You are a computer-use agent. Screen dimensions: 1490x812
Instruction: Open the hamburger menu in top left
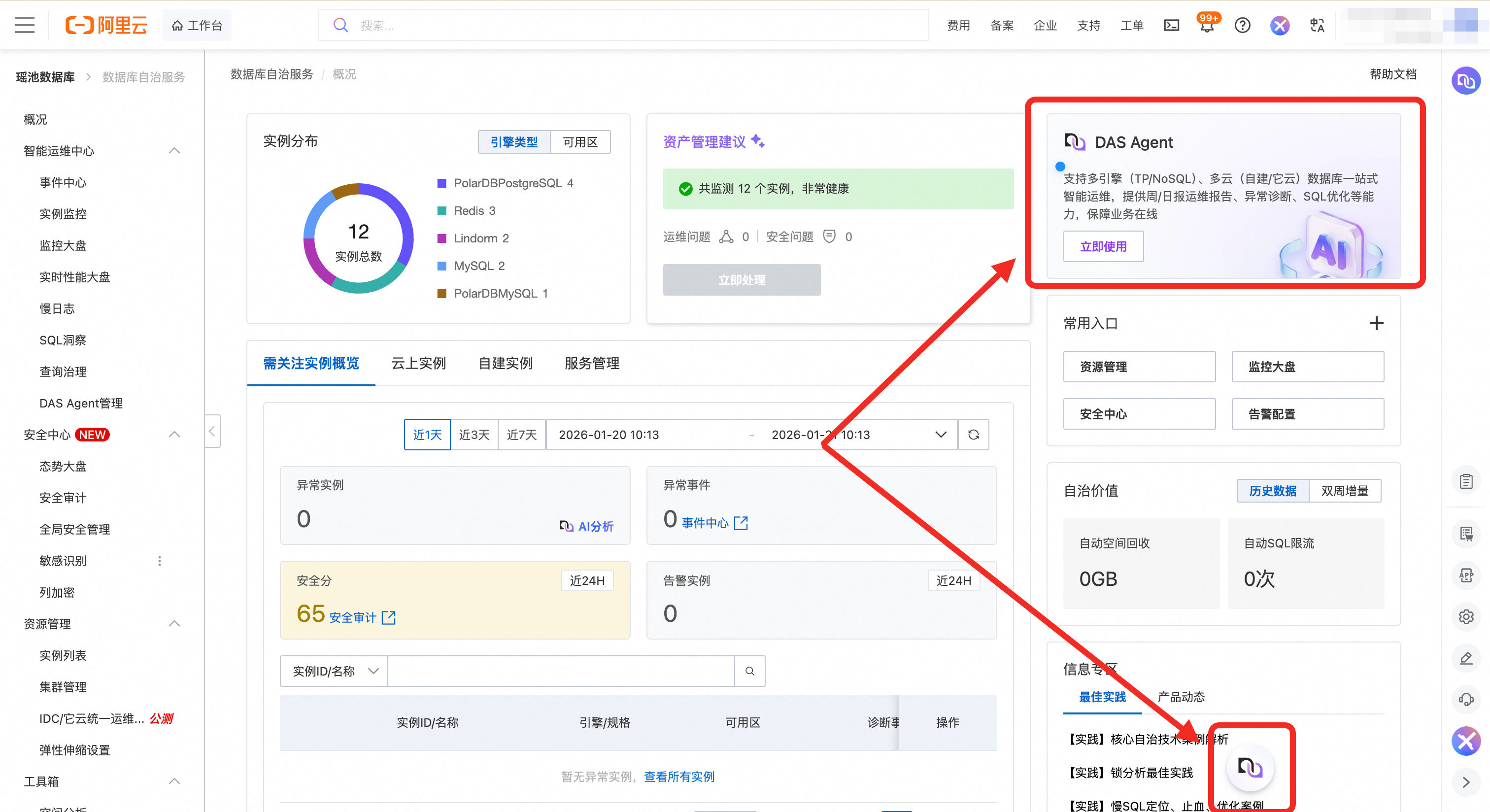click(24, 26)
